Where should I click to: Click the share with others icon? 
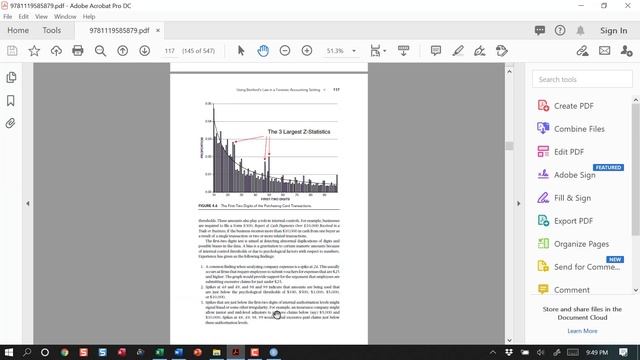626,51
